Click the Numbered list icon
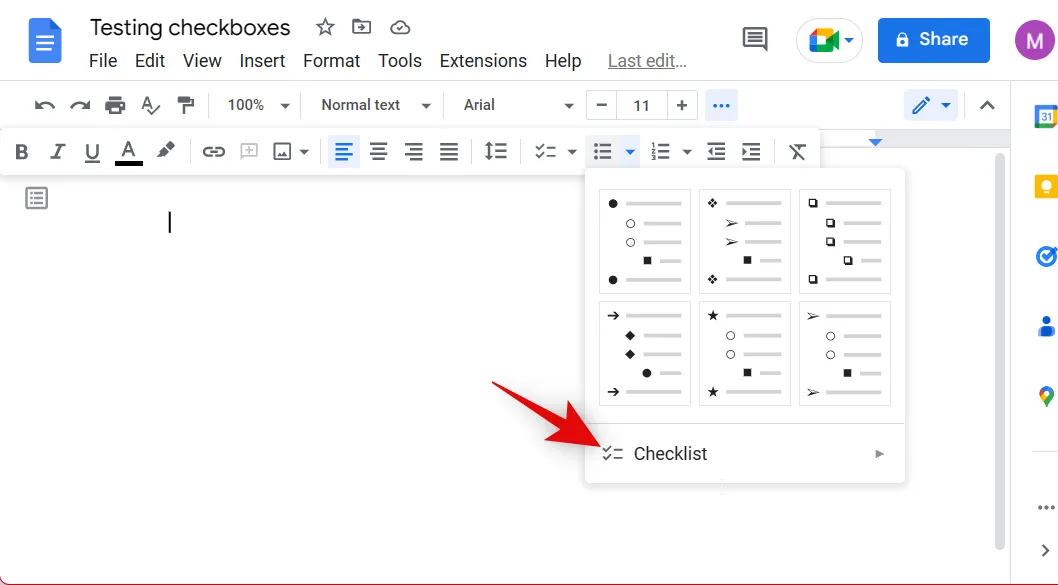The width and height of the screenshot is (1058, 585). point(660,151)
